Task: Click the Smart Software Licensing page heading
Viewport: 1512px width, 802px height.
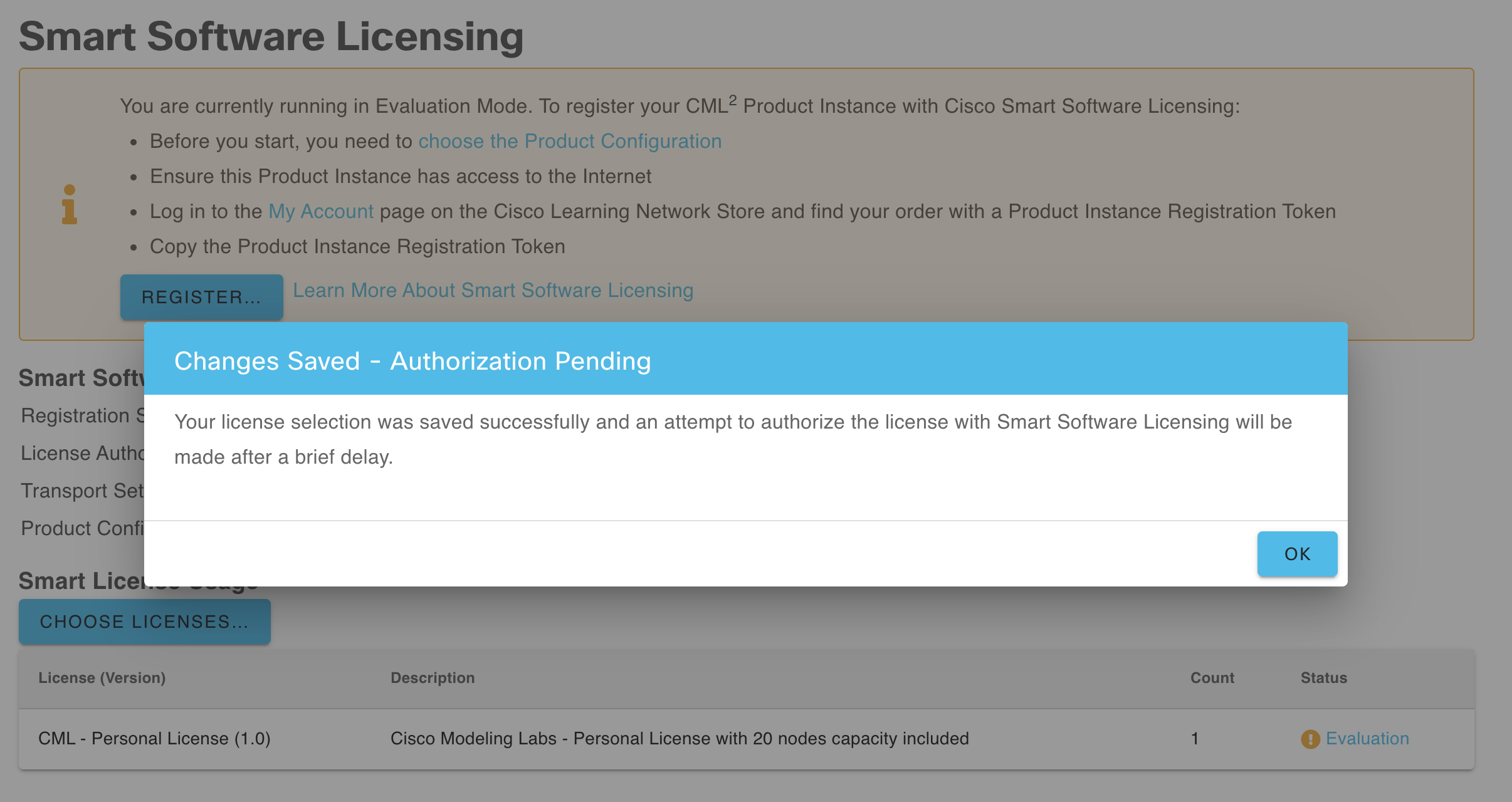Action: pos(271,36)
